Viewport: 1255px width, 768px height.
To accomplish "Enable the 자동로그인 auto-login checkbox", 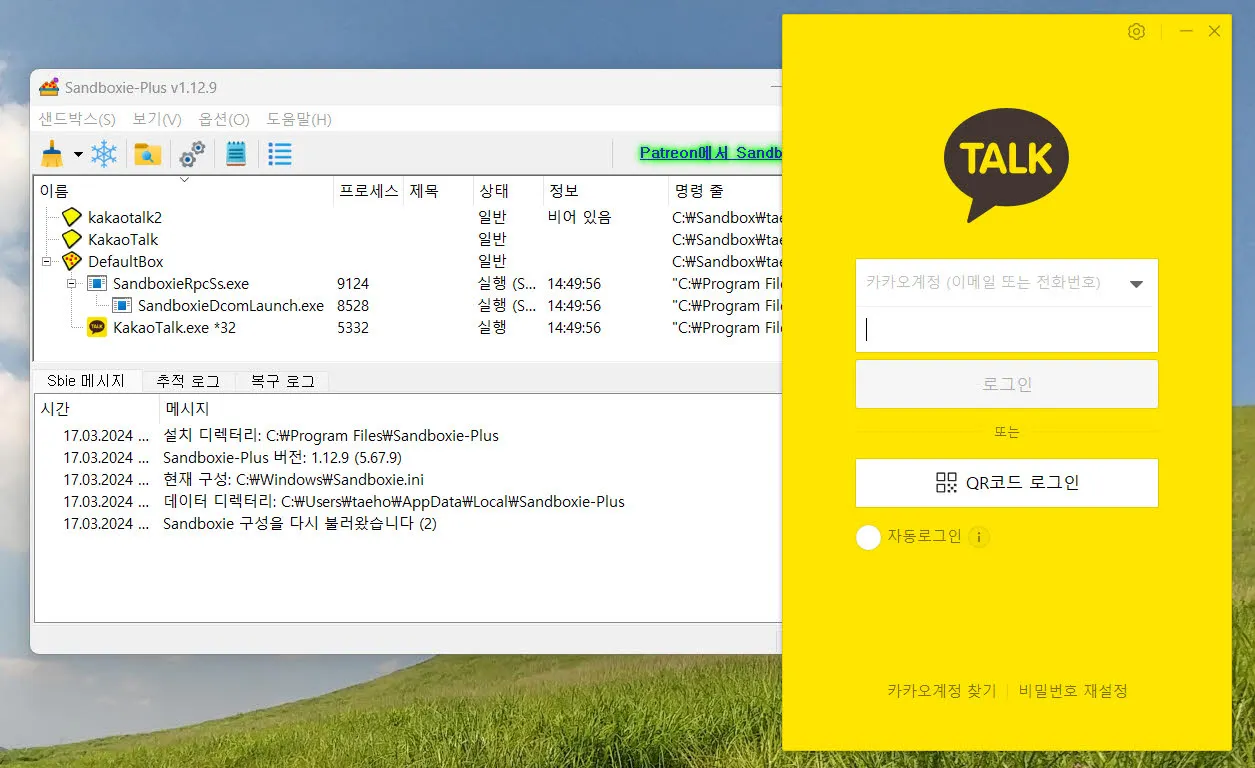I will coord(868,537).
